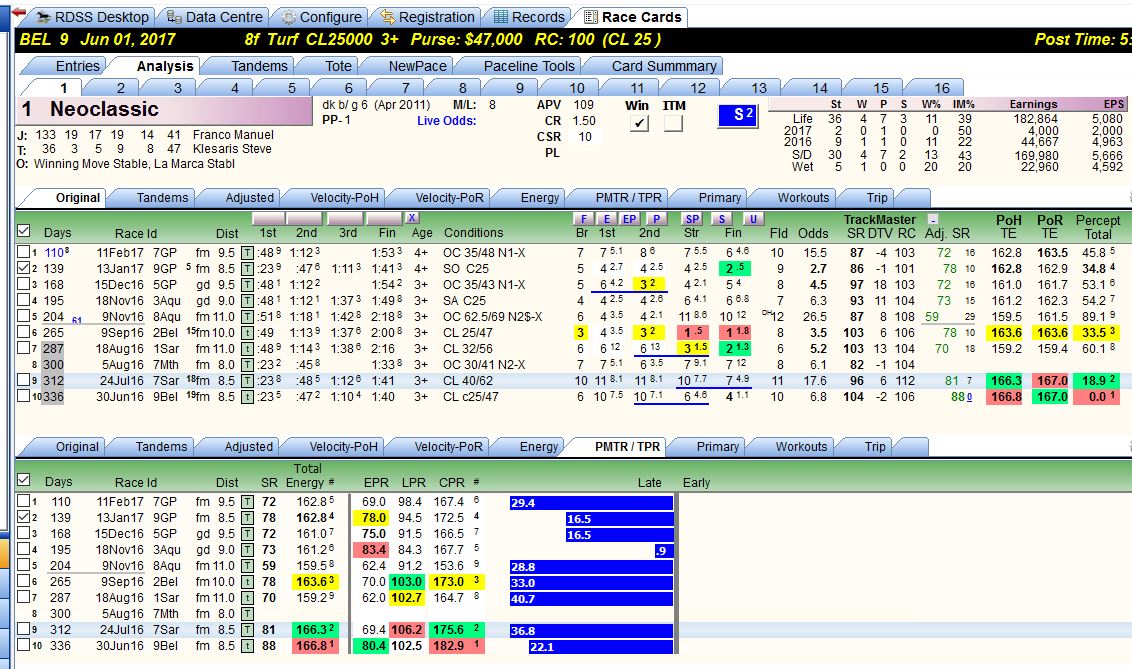Click the gear icon on Configure tab

click(x=289, y=17)
